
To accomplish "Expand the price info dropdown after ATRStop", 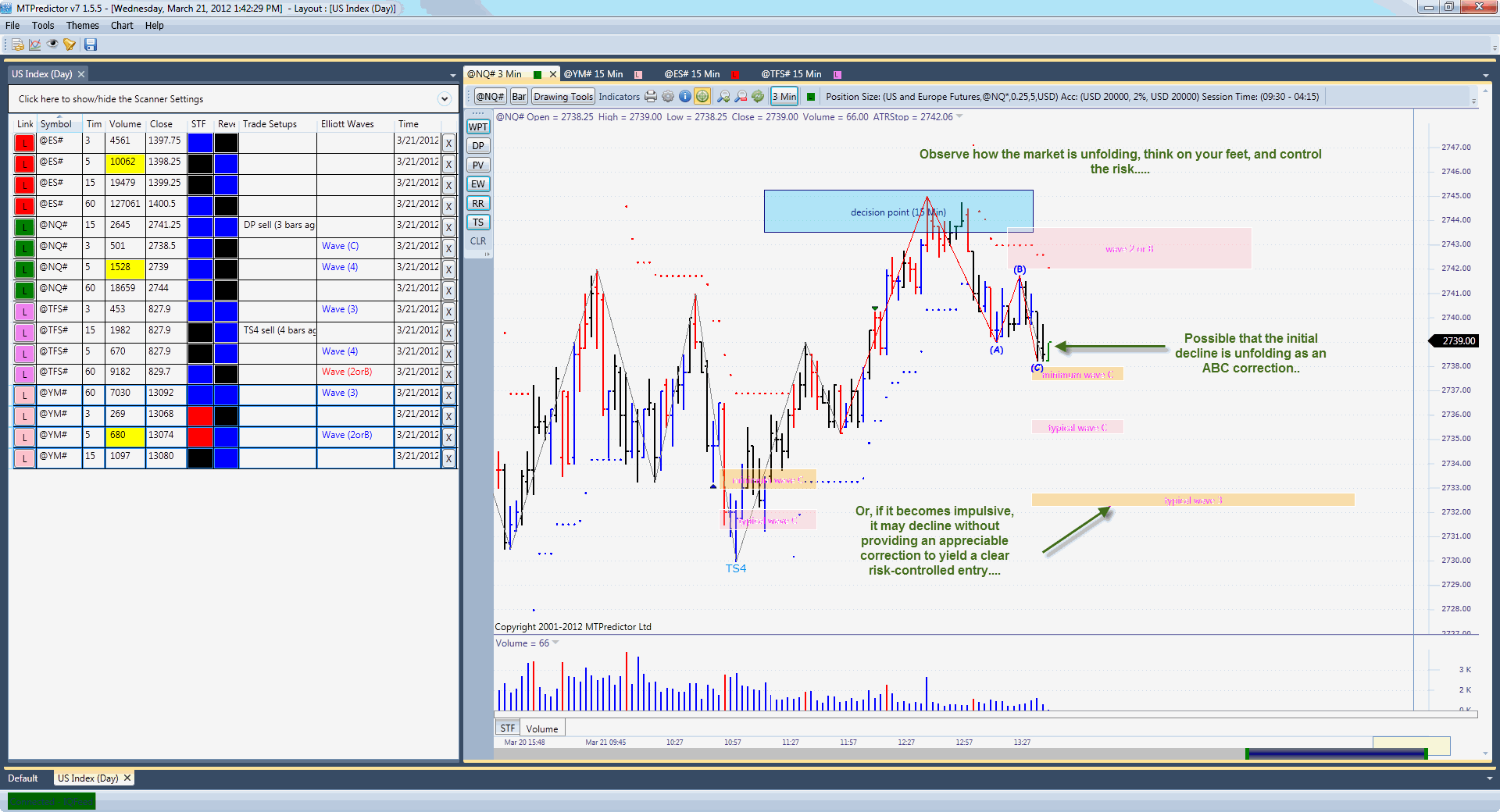I will [x=960, y=117].
